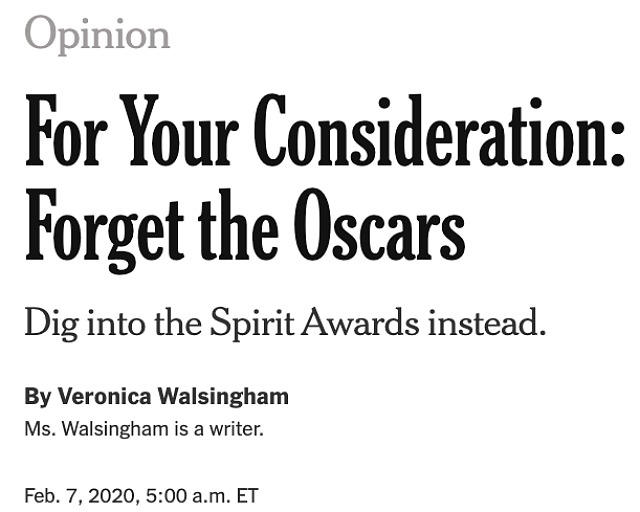Click the word 'Dig' starting the subheading
The width and height of the screenshot is (640, 512).
[x=51, y=323]
